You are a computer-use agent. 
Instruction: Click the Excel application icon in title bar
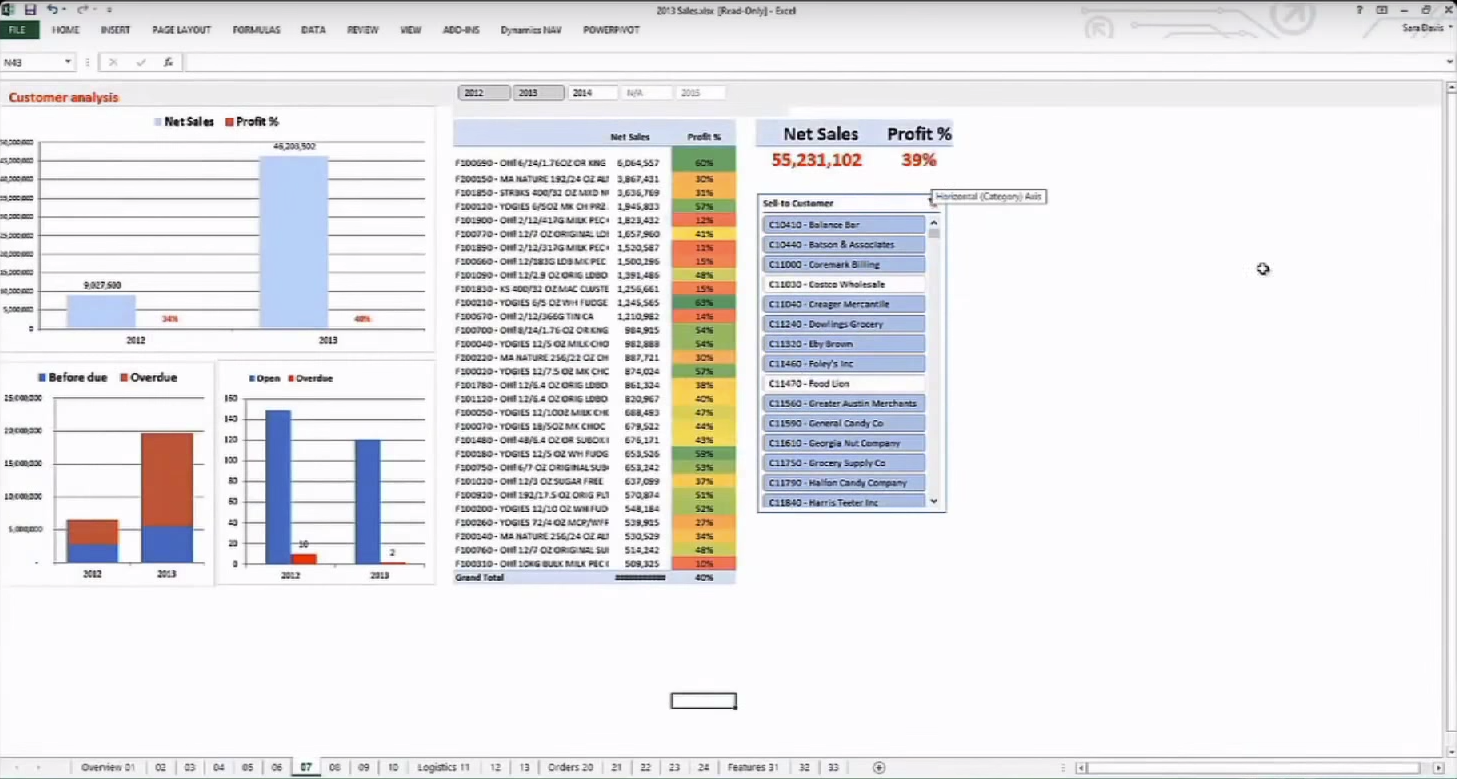coord(8,9)
